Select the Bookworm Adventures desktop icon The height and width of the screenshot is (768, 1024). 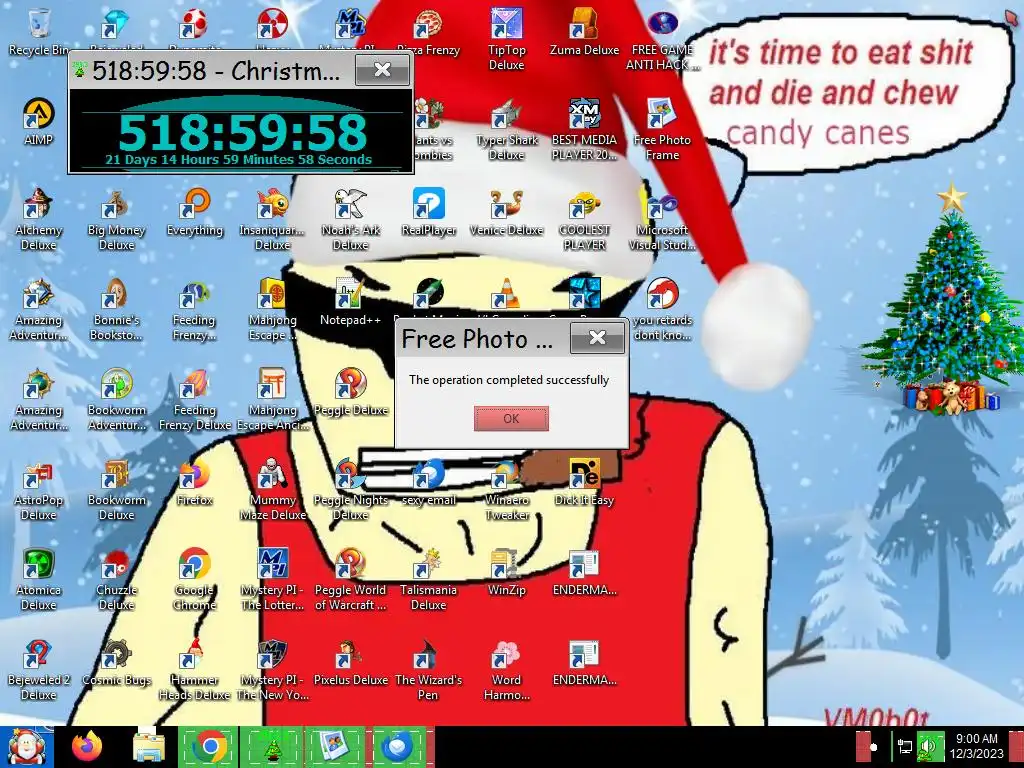tap(116, 400)
